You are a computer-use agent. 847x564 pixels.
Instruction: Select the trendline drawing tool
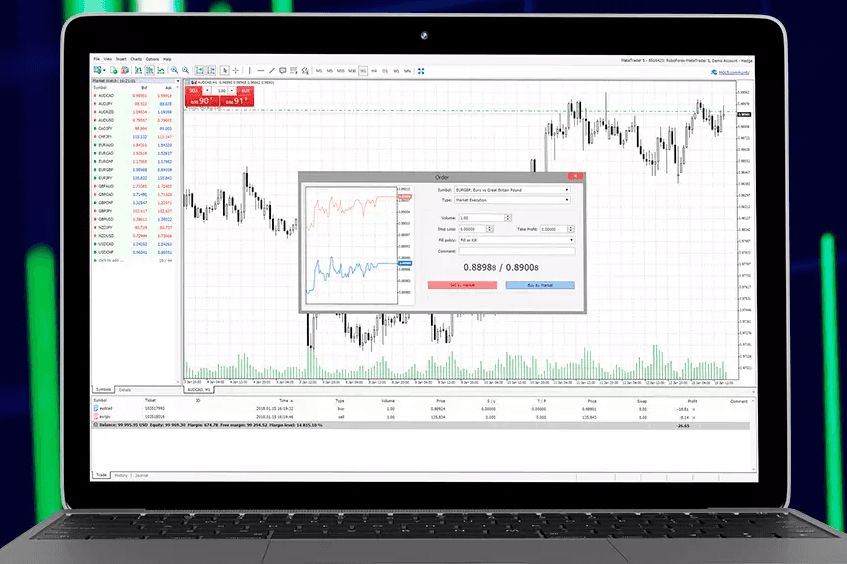[272, 70]
